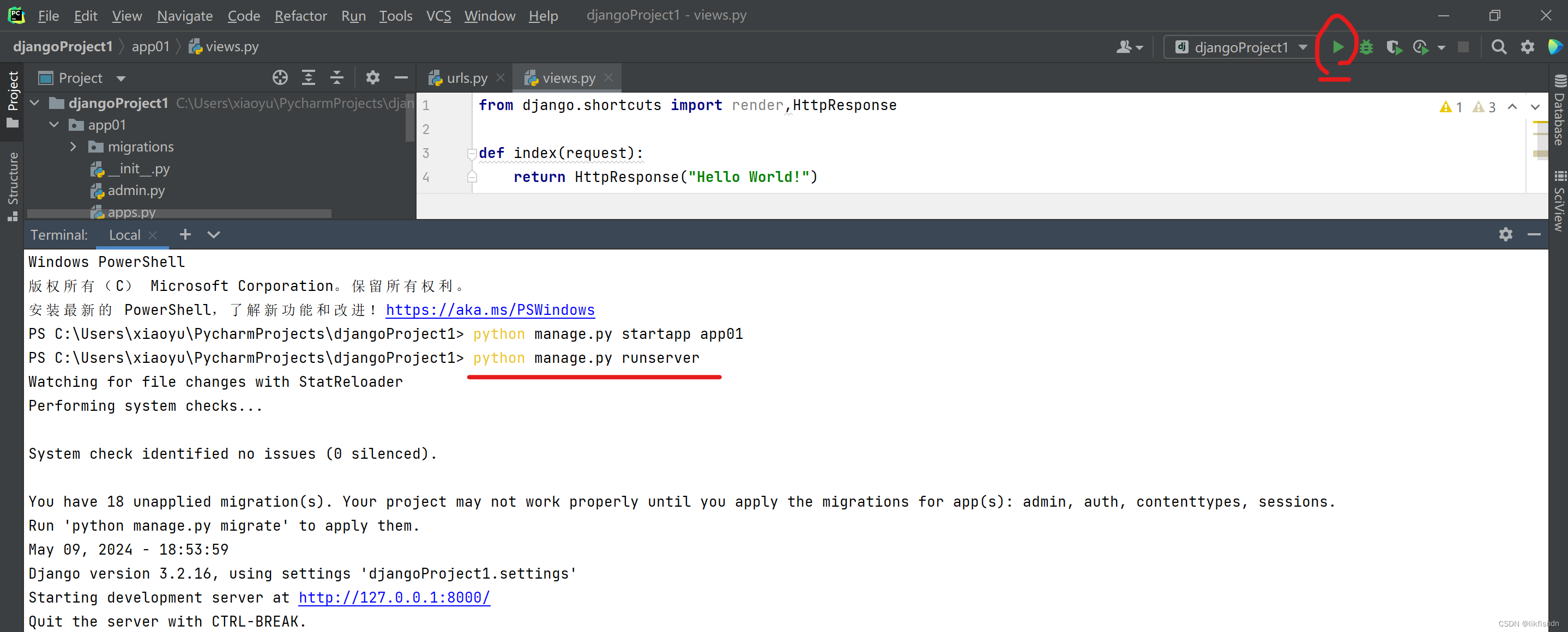This screenshot has height=632, width=1568.
Task: Add a new terminal session
Action: pos(185,234)
